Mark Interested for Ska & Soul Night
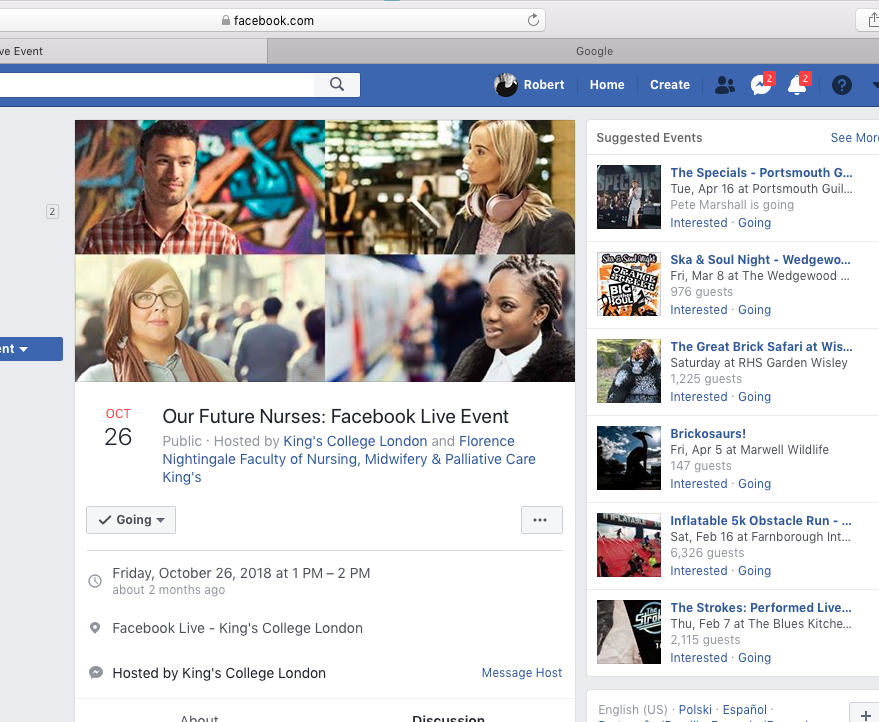This screenshot has height=722, width=879. click(698, 309)
